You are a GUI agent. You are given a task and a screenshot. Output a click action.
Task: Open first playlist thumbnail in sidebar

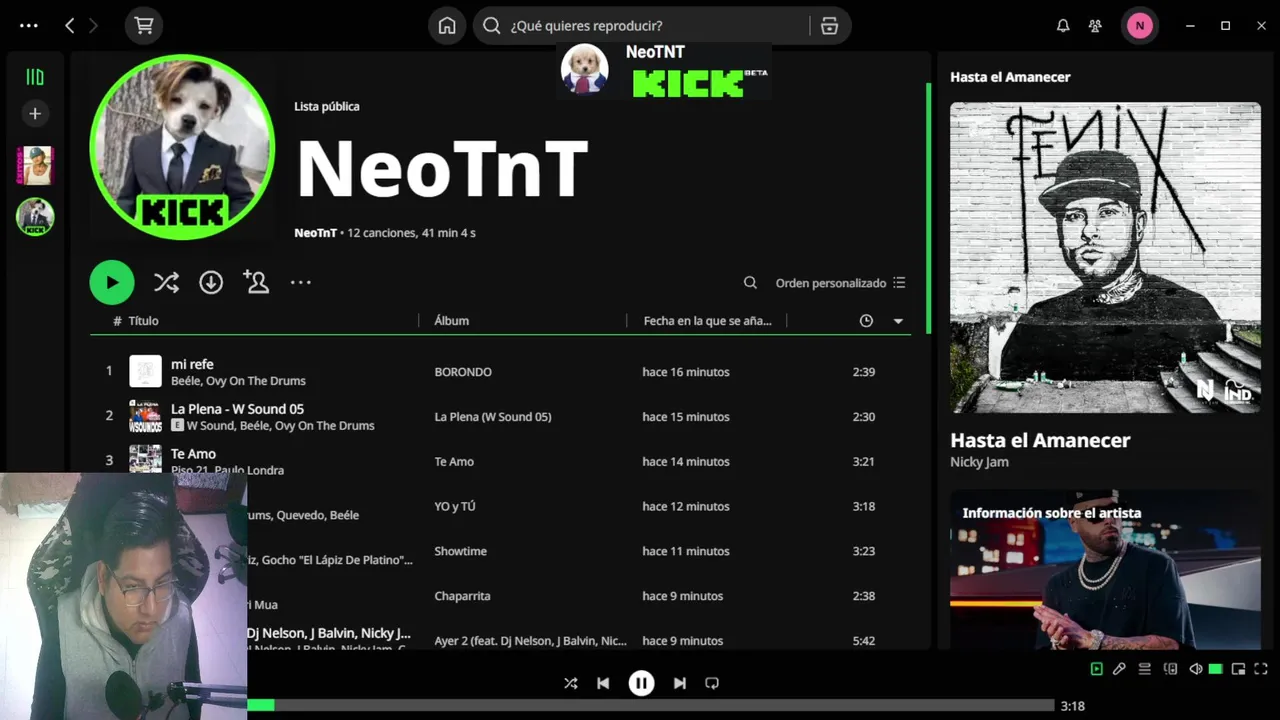[x=35, y=166]
